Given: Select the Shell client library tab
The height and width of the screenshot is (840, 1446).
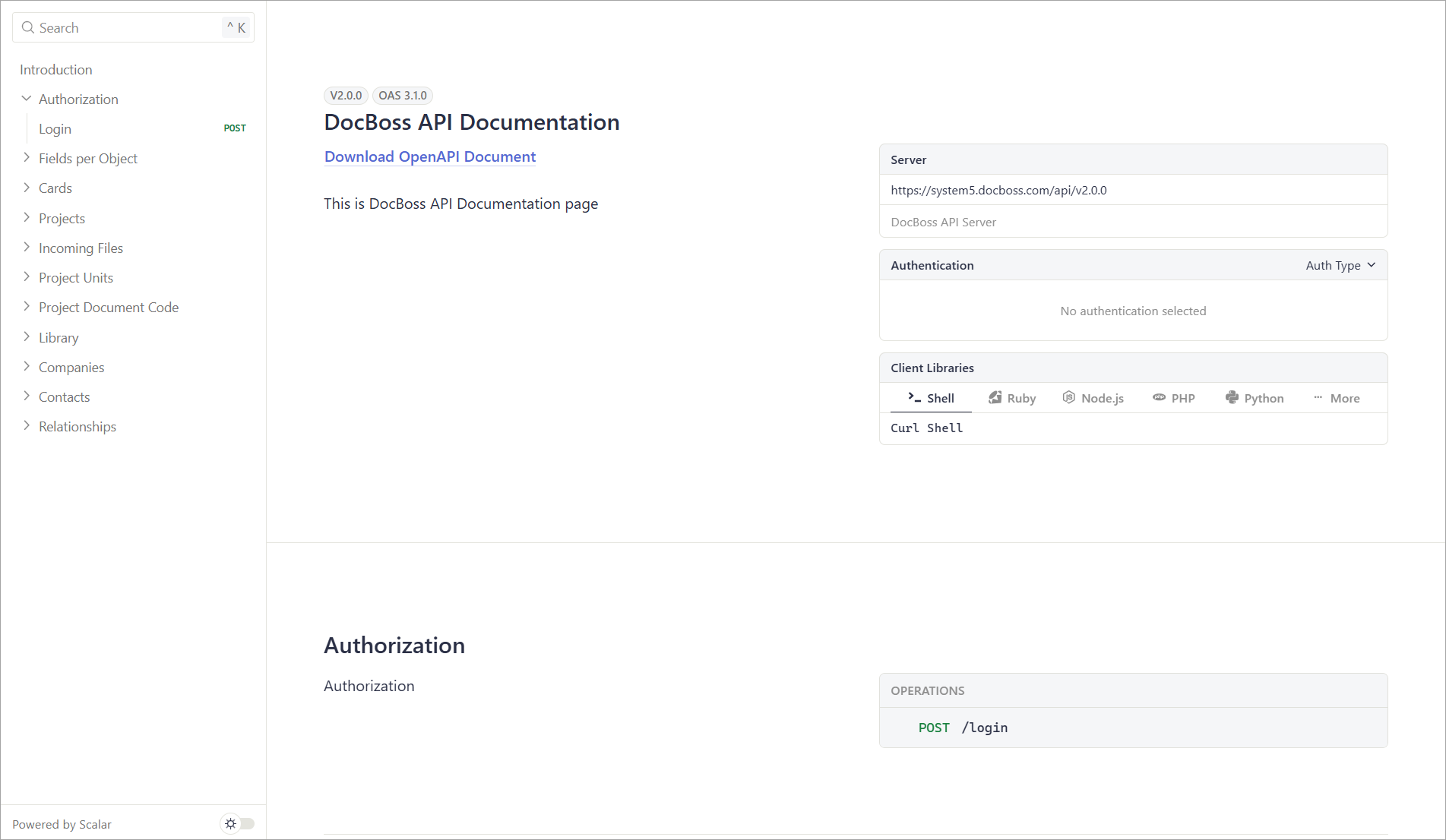Looking at the screenshot, I should (931, 398).
